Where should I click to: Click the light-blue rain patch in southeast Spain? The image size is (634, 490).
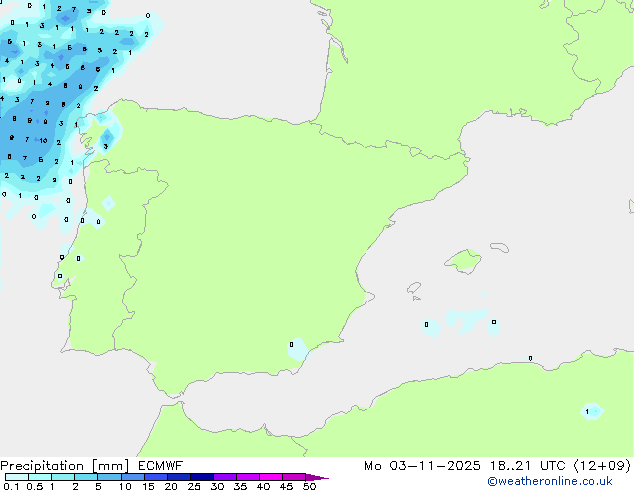298,349
